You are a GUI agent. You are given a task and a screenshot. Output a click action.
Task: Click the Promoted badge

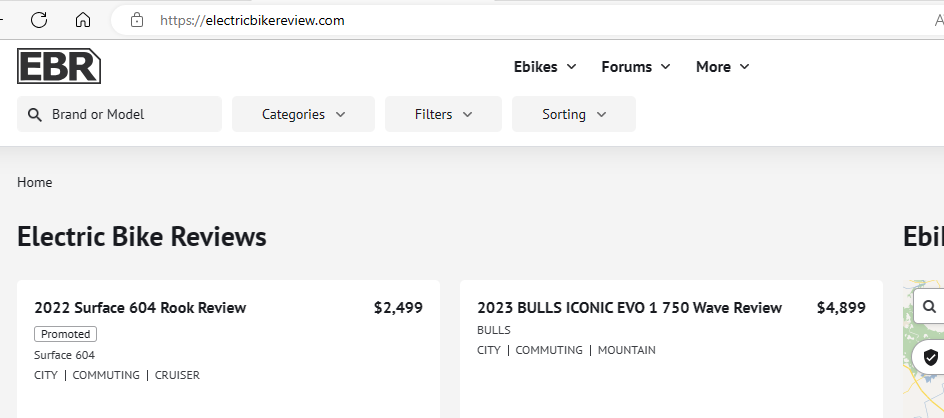[65, 334]
